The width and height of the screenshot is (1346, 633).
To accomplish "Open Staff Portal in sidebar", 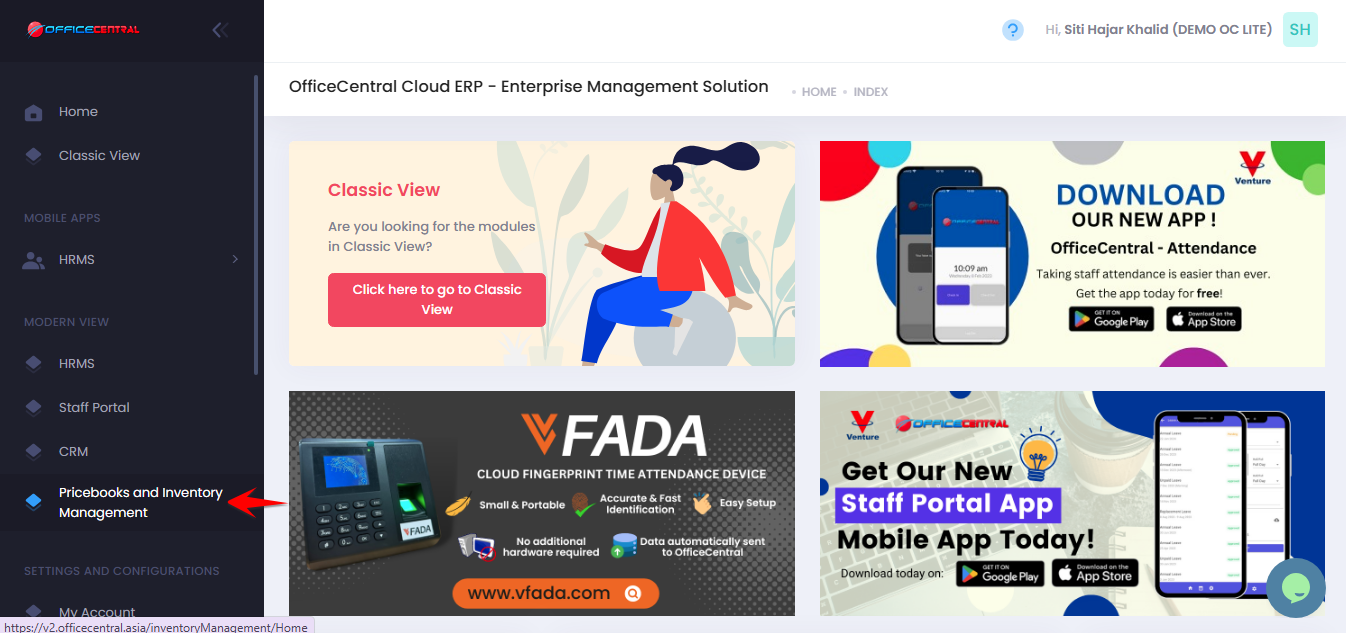I will pyautogui.click(x=94, y=407).
